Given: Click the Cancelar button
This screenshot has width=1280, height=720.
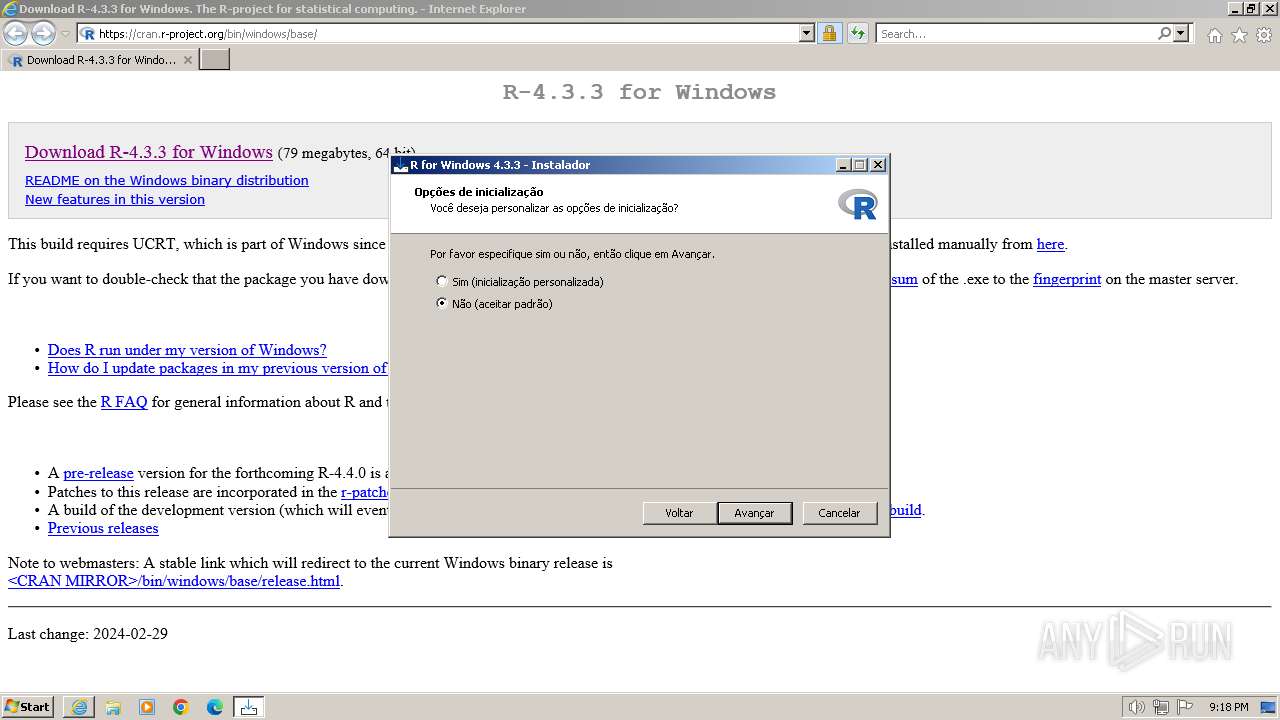Looking at the screenshot, I should pyautogui.click(x=839, y=513).
